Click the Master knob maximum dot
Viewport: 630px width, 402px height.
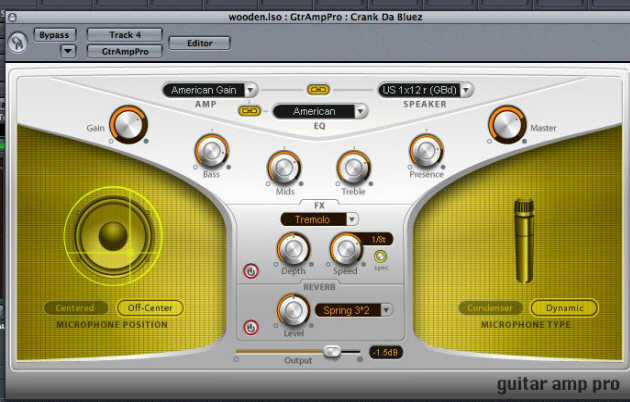tap(524, 141)
